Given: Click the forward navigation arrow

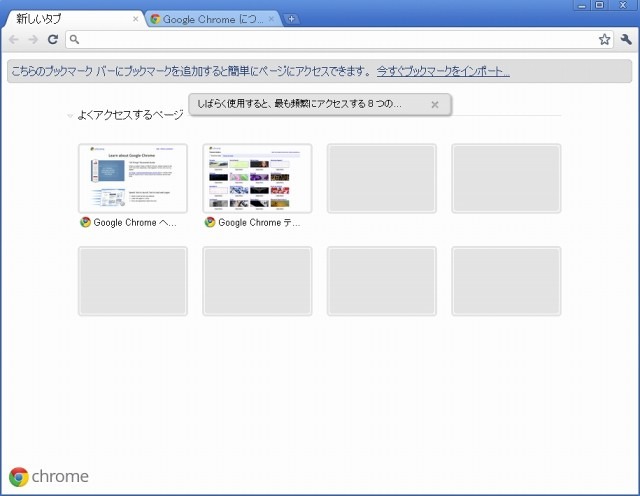Looking at the screenshot, I should (33, 40).
